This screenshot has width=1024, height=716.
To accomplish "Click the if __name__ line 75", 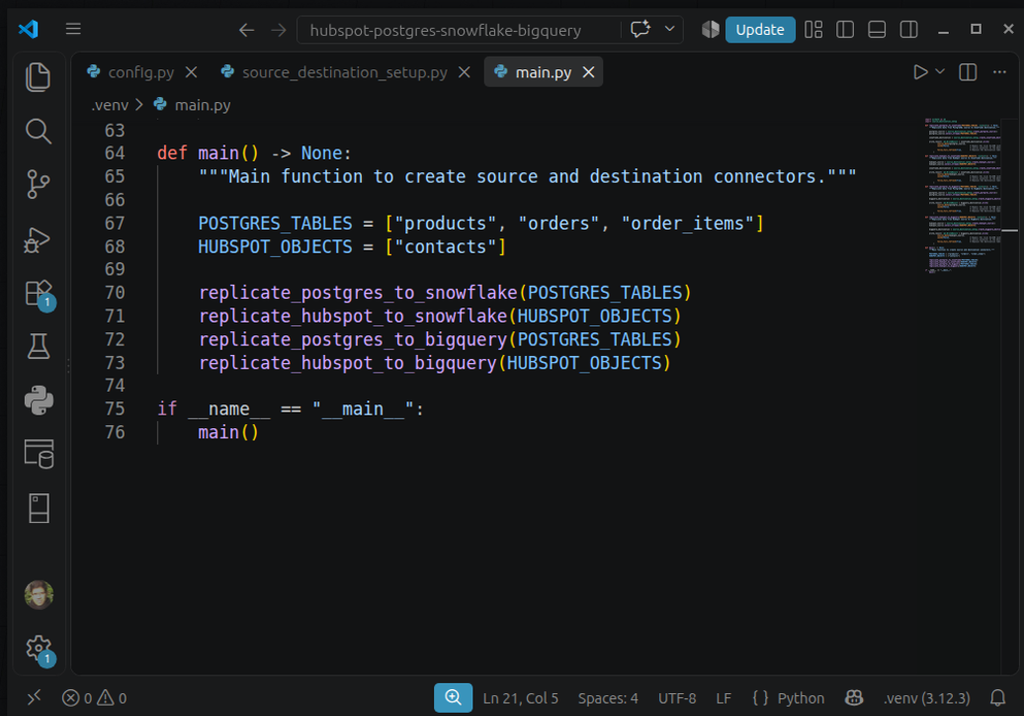I will [291, 409].
